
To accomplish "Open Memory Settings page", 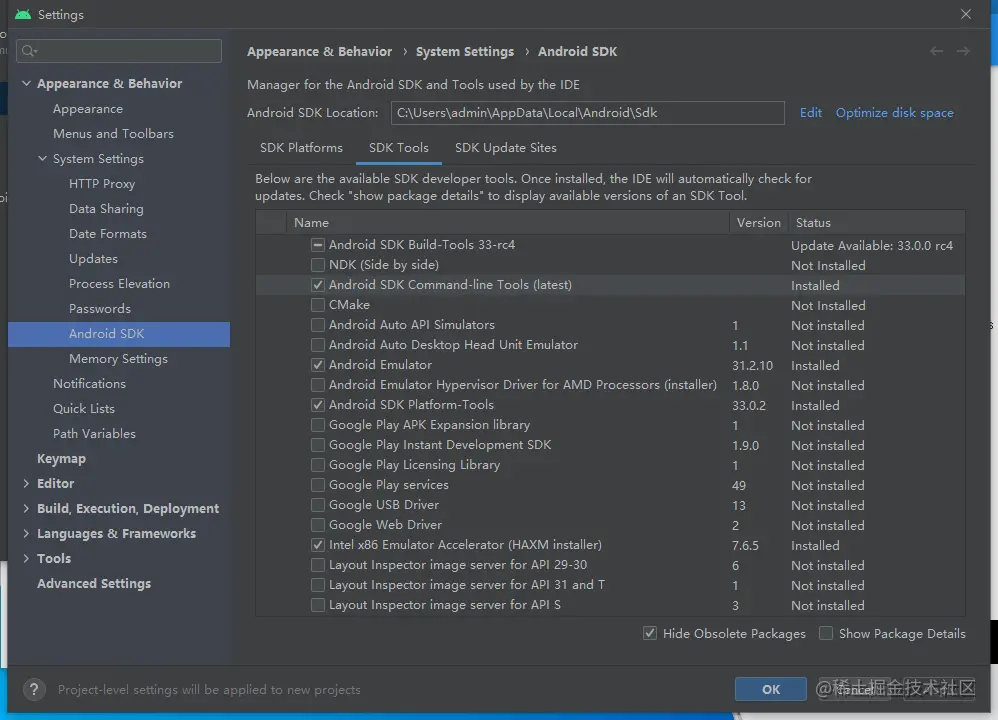I will pyautogui.click(x=118, y=358).
